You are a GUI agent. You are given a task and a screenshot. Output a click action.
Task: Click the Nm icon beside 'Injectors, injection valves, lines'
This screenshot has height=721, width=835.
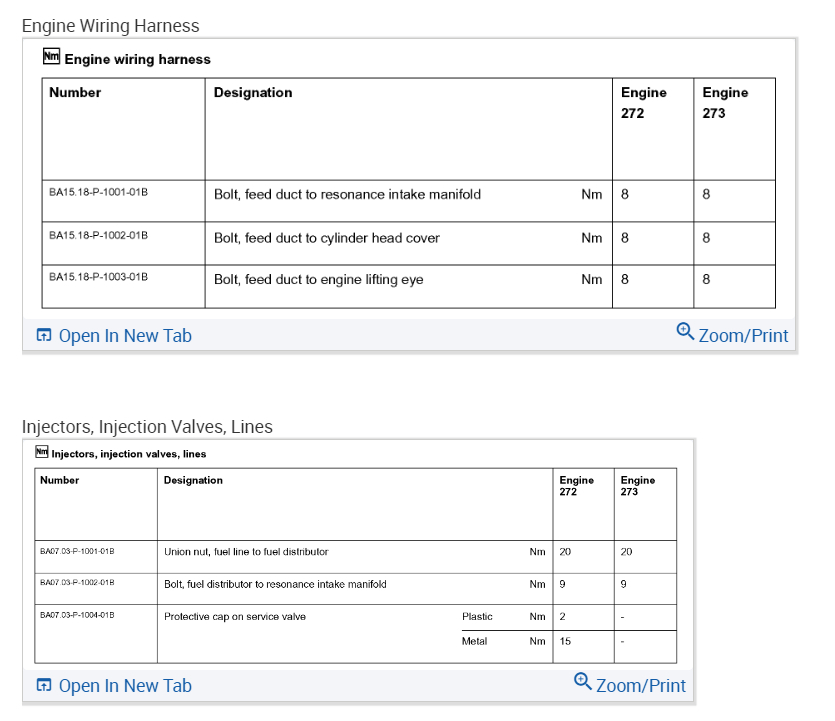point(41,452)
